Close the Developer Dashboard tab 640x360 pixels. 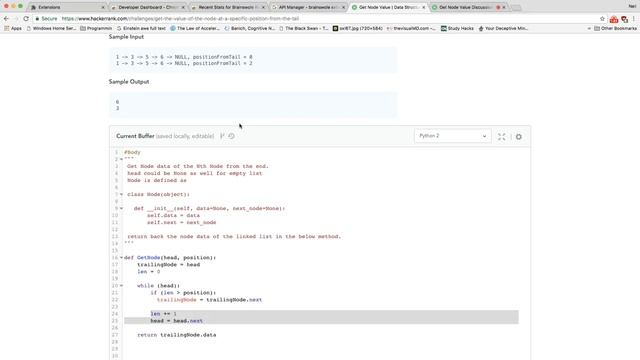[x=182, y=7]
